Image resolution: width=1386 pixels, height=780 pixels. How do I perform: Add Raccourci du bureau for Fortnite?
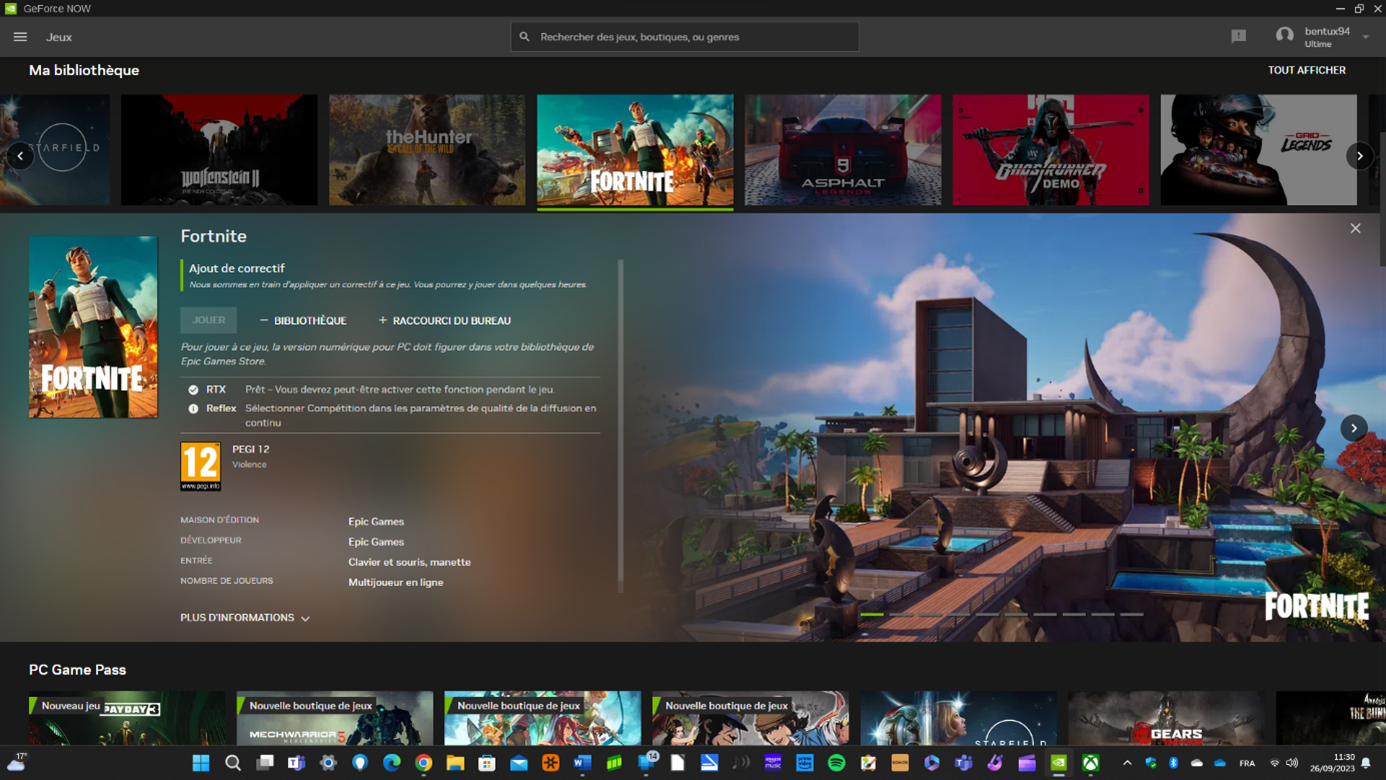point(444,321)
